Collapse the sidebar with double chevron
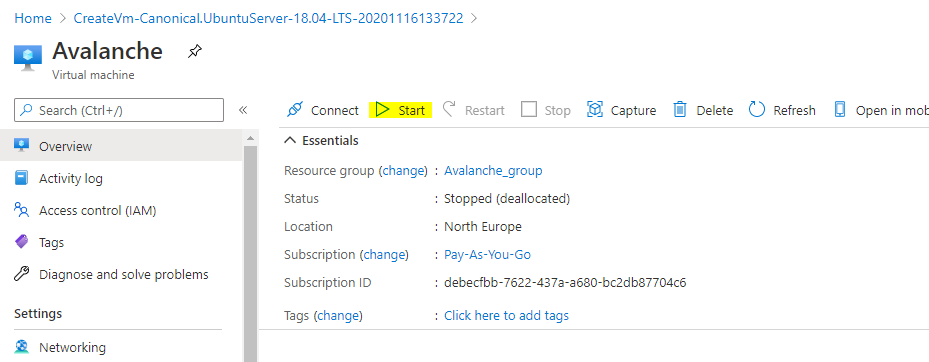Viewport: 929px width, 362px height. pos(242,110)
